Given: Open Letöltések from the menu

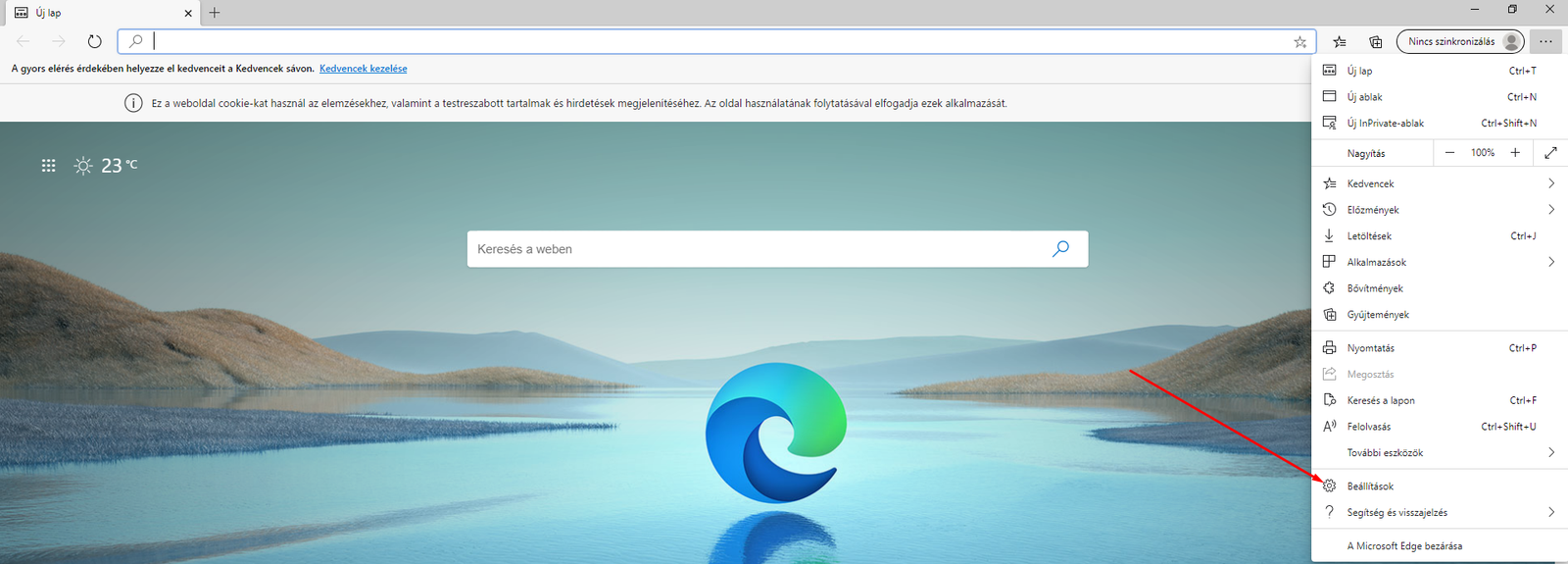Looking at the screenshot, I should tap(1369, 236).
